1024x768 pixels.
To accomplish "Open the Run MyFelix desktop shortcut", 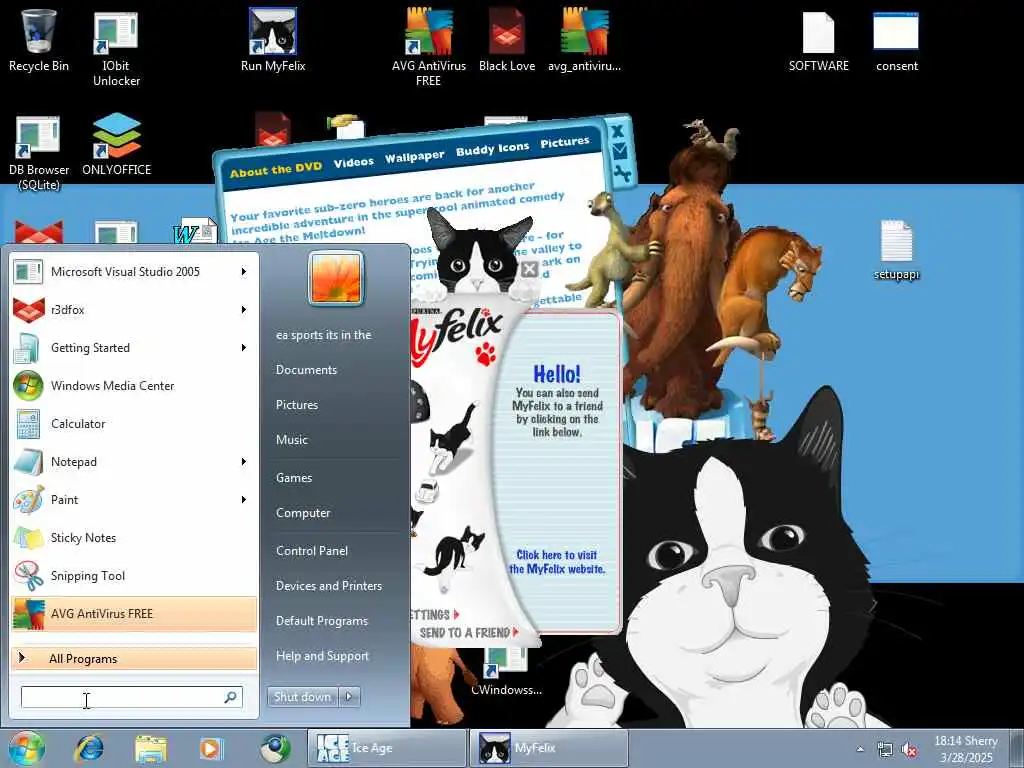I will tap(273, 40).
